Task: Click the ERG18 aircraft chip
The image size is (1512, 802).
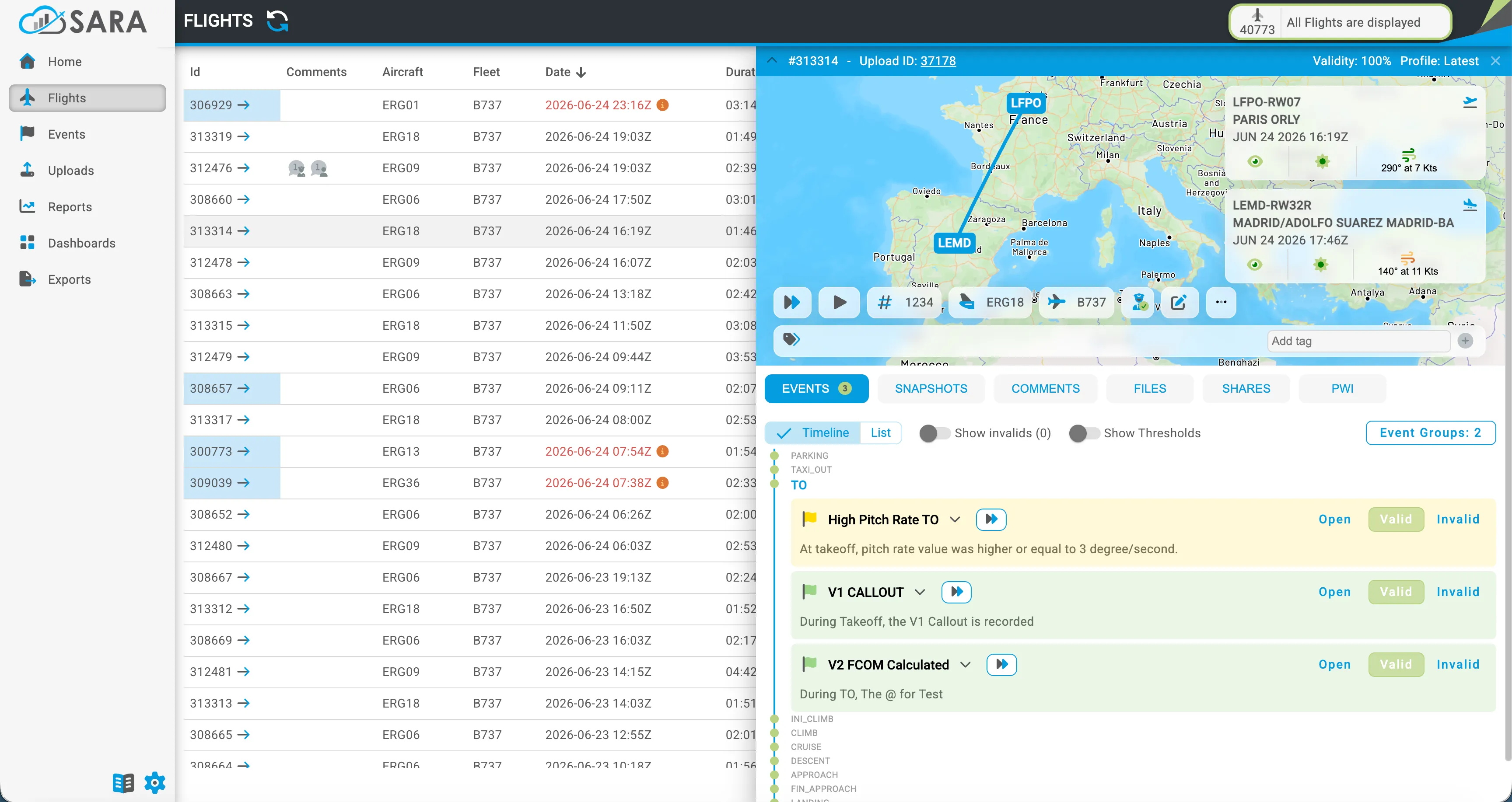Action: tap(990, 303)
